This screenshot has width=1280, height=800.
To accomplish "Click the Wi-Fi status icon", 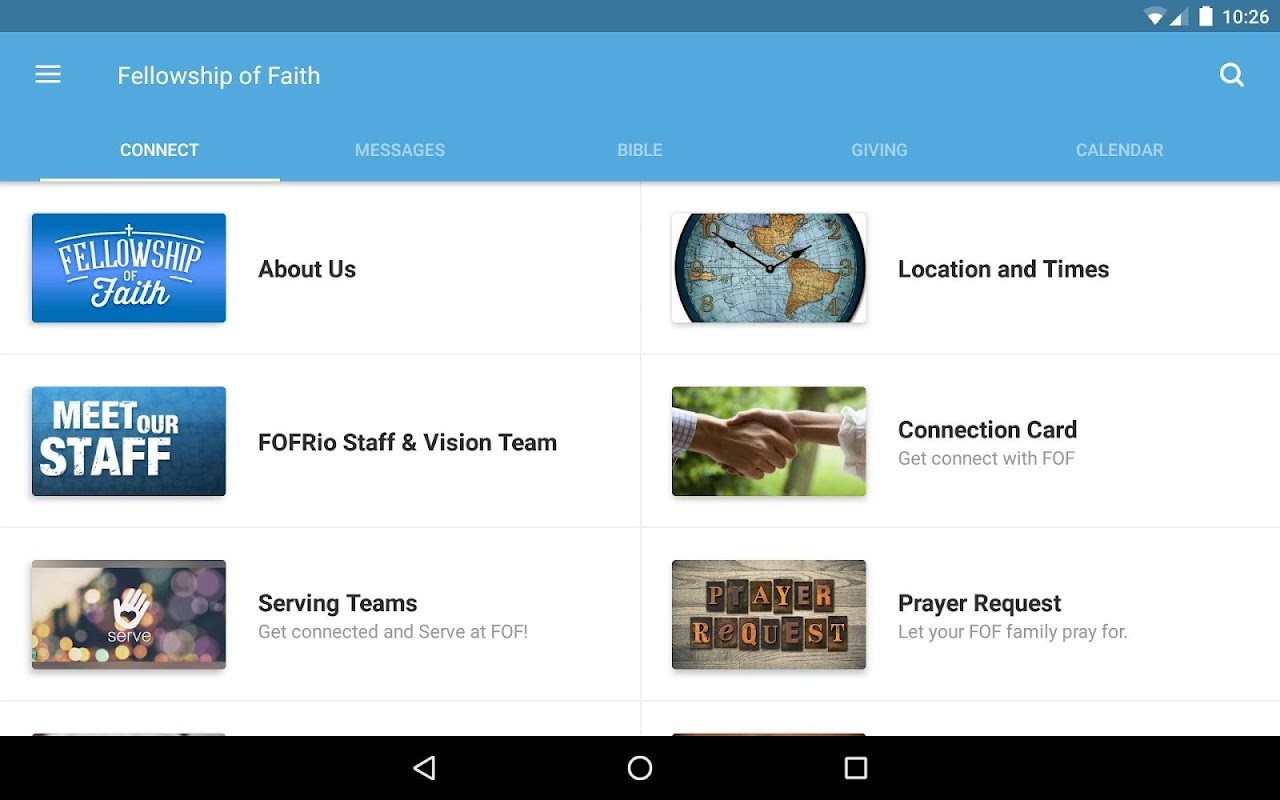I will (1156, 16).
